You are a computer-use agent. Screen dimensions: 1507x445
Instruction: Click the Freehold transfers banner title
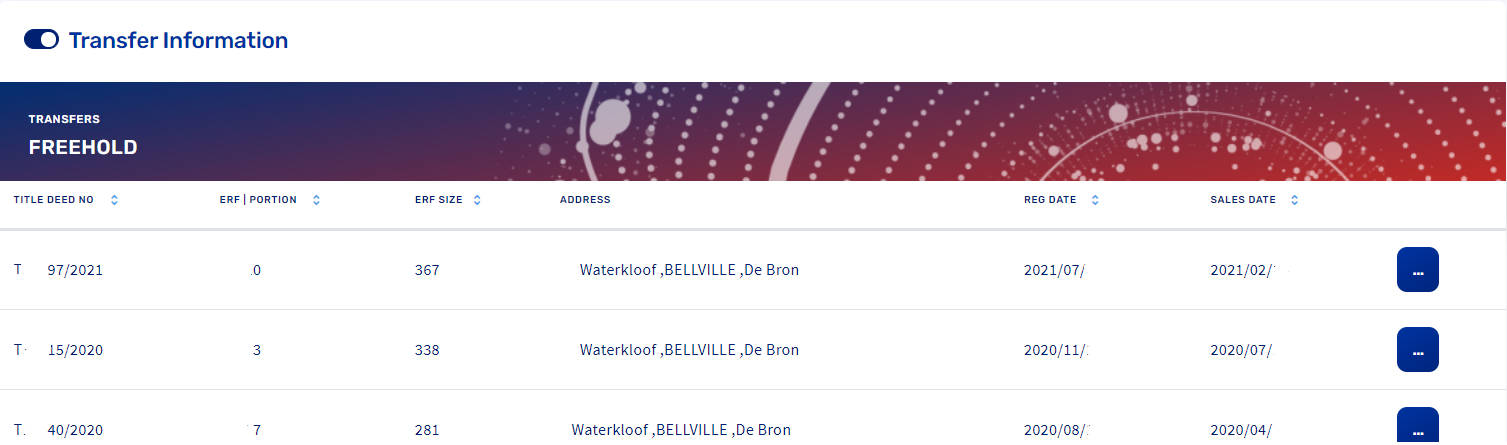click(x=83, y=148)
